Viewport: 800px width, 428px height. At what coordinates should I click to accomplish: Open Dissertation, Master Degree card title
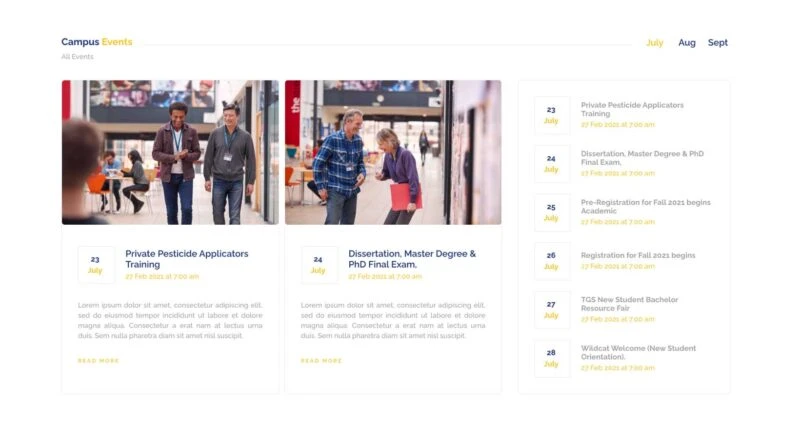(x=412, y=259)
